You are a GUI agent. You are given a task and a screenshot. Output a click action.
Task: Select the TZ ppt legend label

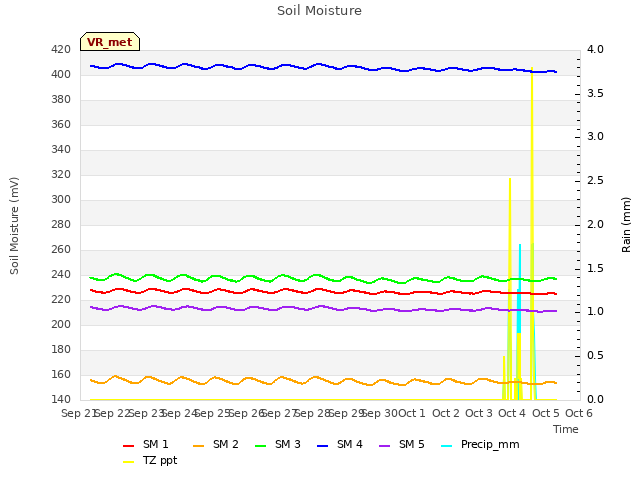tap(160, 461)
